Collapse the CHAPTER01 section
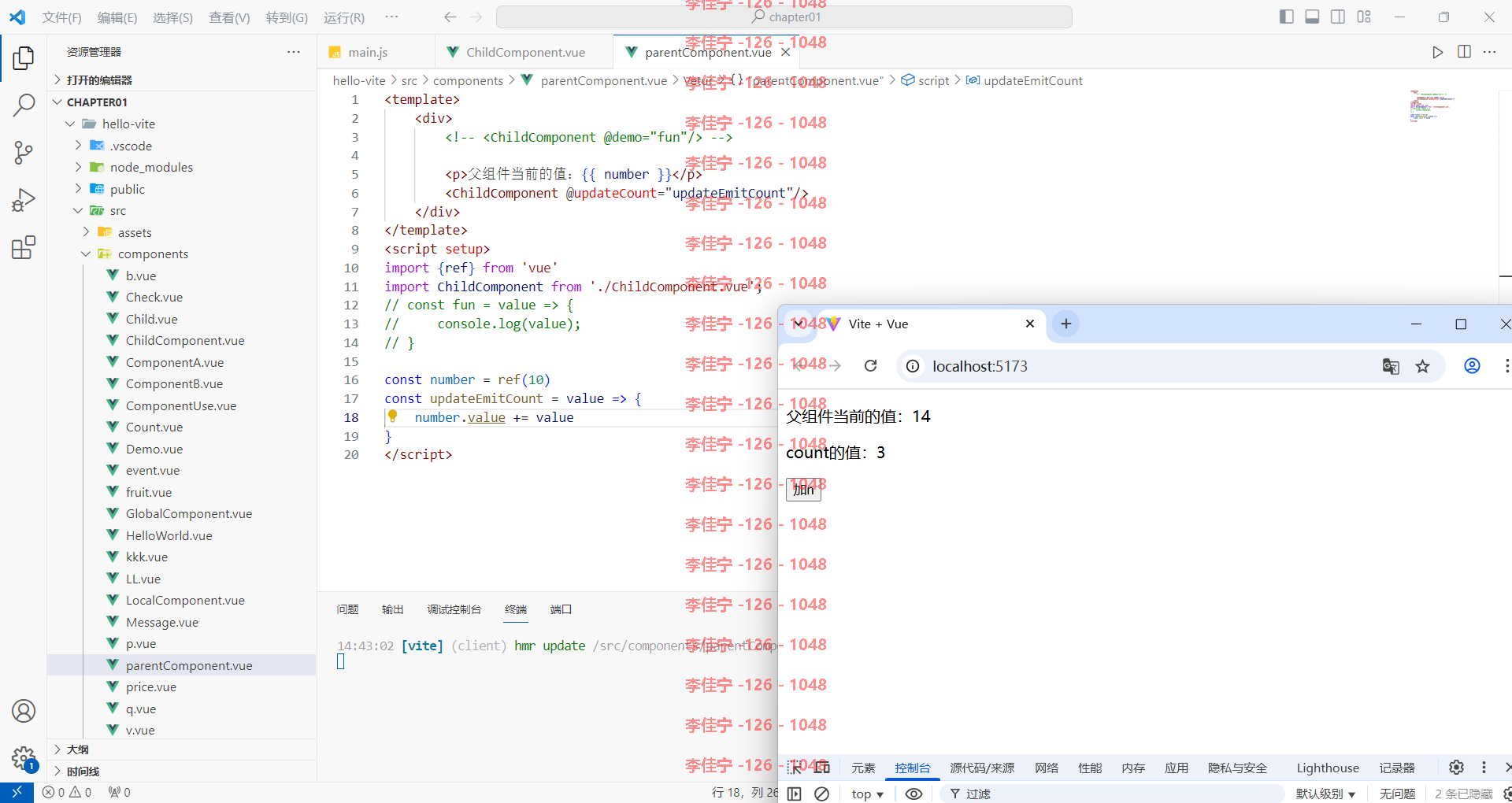Viewport: 1512px width, 803px height. 181,102
